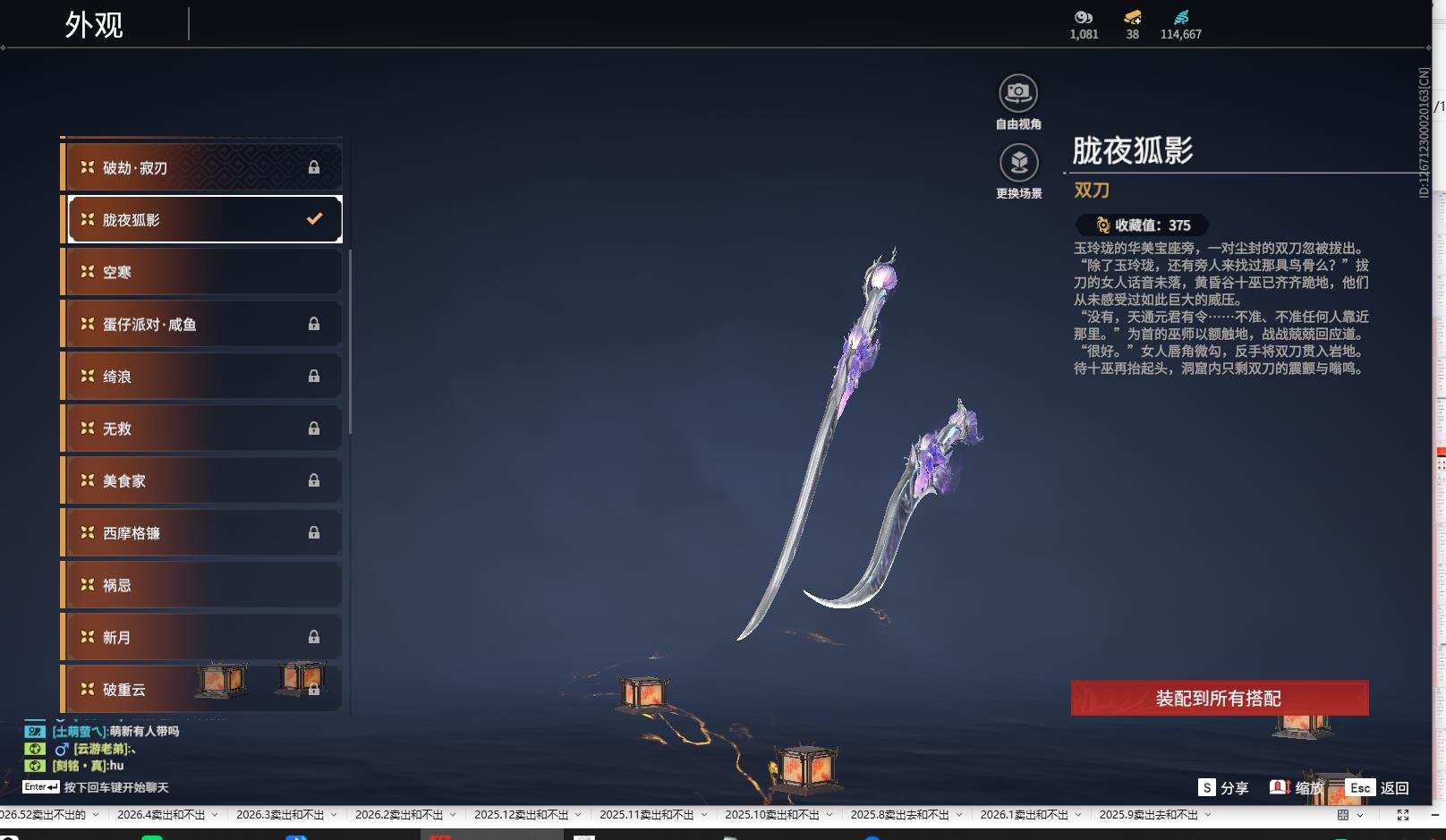Click the Enter key chat icon

tap(41, 787)
